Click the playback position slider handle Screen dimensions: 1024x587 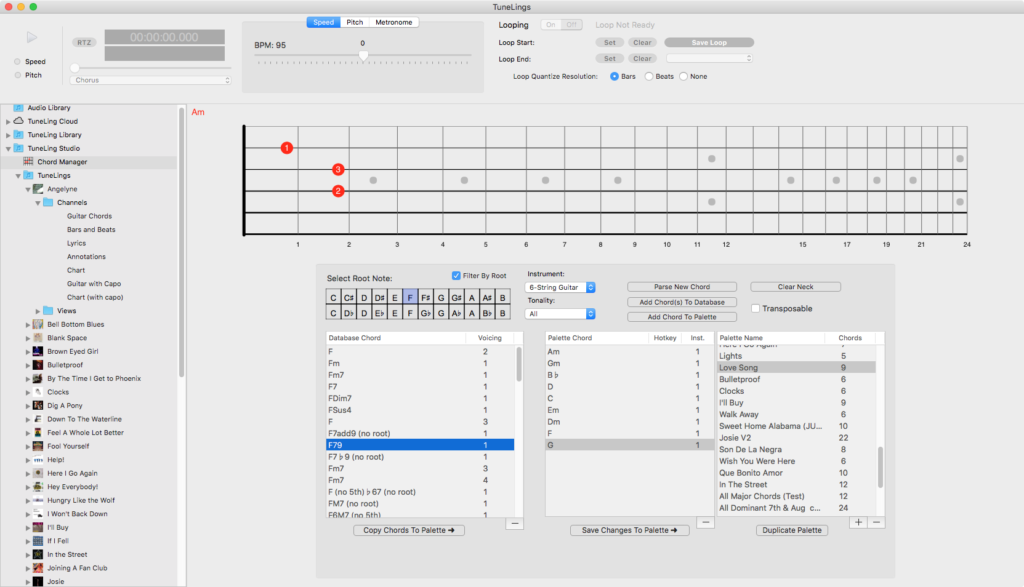75,68
